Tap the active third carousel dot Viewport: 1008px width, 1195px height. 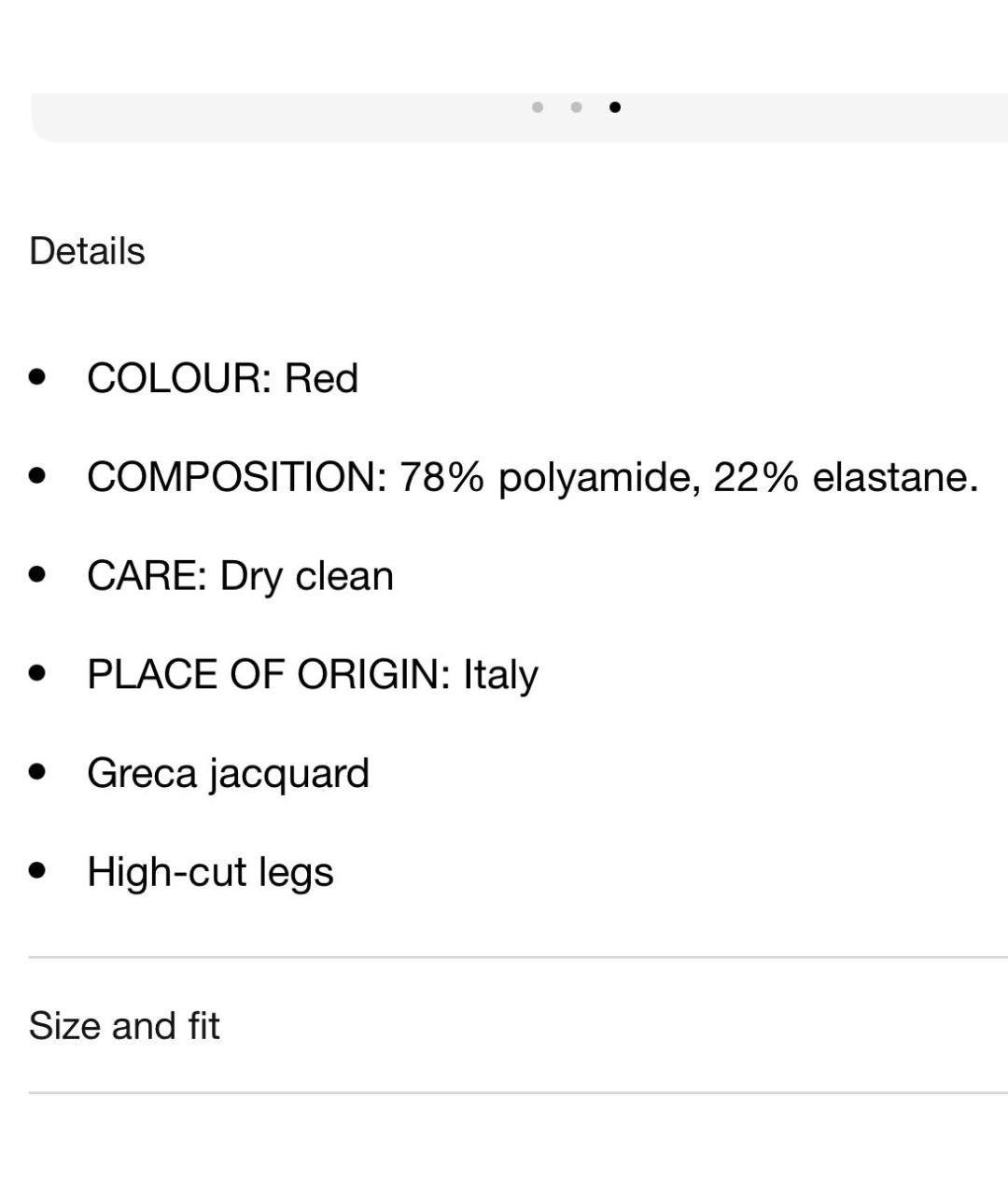tap(614, 107)
